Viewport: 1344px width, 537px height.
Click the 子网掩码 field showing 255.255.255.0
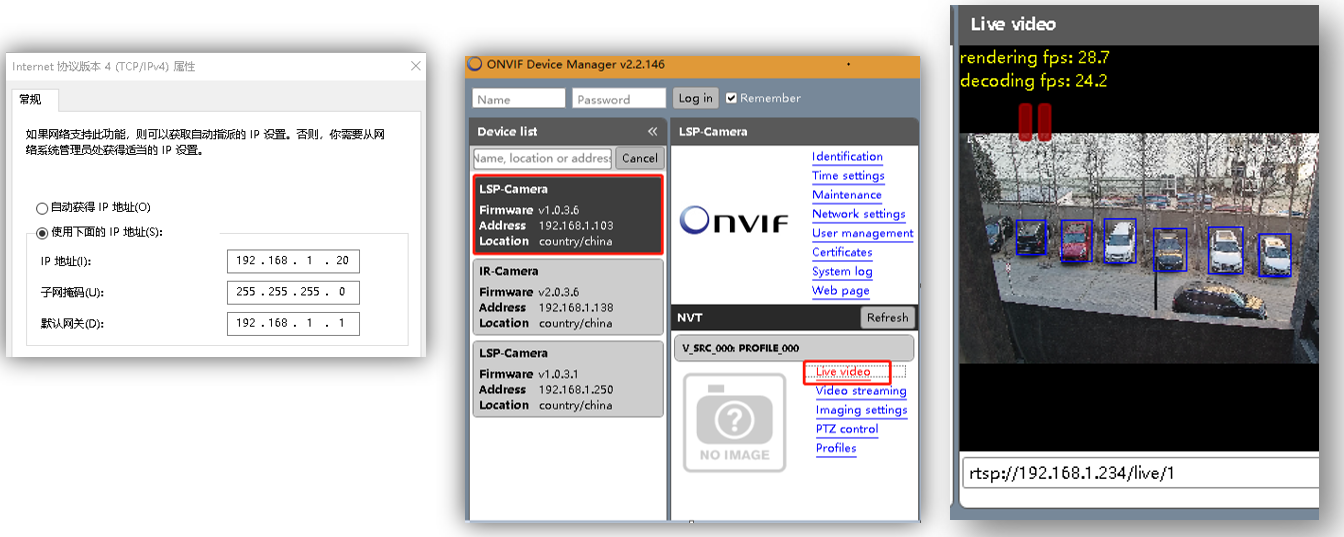293,293
